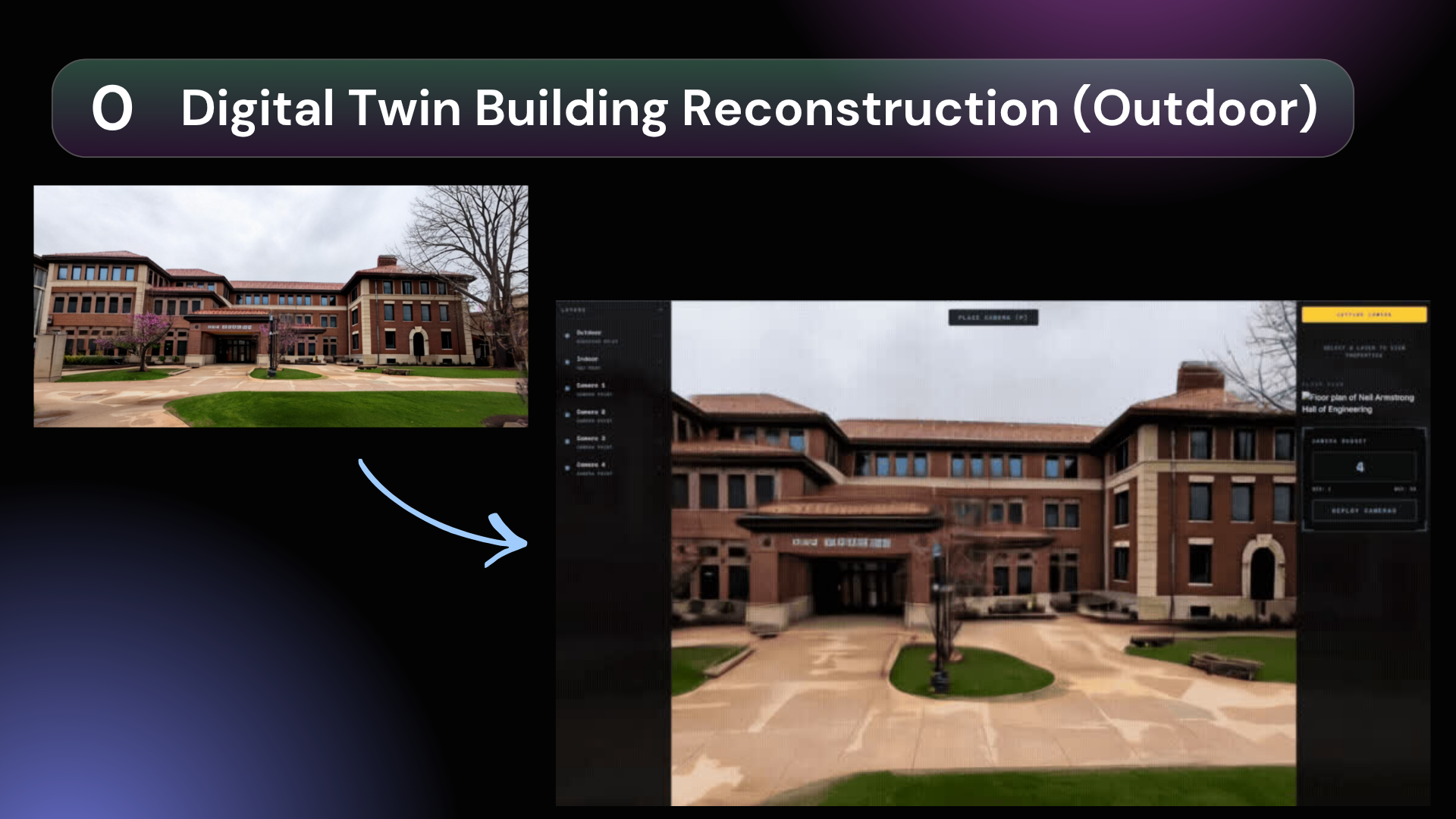Select the Camera 1 layer label
This screenshot has width=1456, height=819.
point(591,385)
